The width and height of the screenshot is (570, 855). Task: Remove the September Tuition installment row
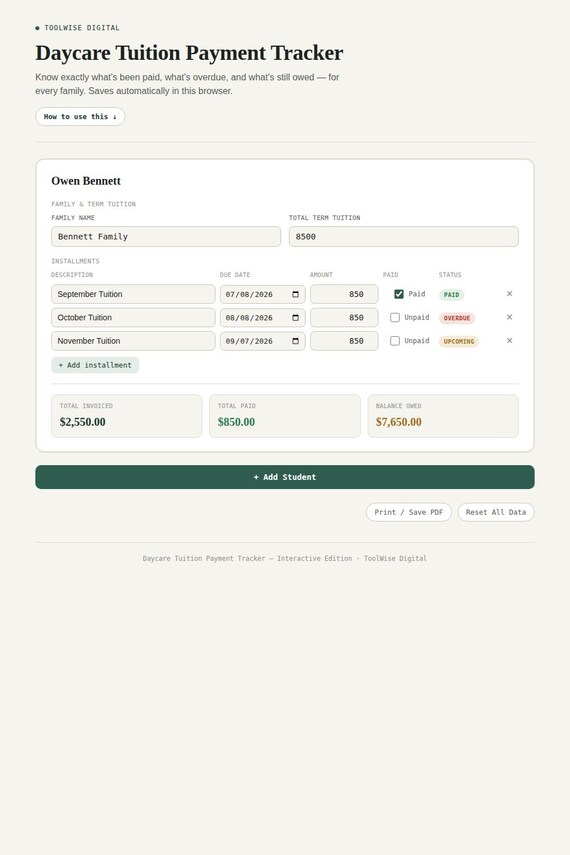click(x=509, y=294)
